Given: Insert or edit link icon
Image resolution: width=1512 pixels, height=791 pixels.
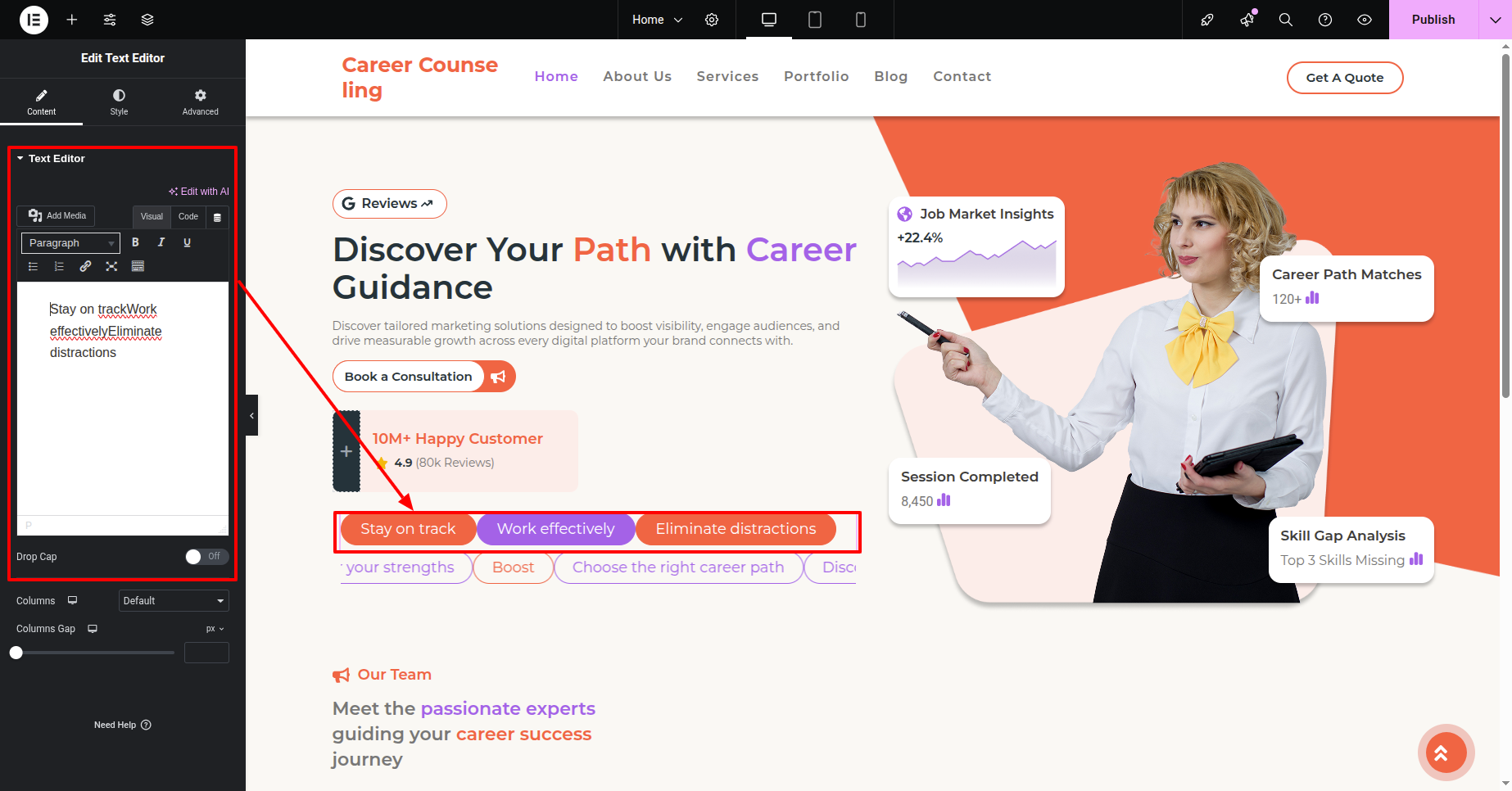Looking at the screenshot, I should 85,266.
